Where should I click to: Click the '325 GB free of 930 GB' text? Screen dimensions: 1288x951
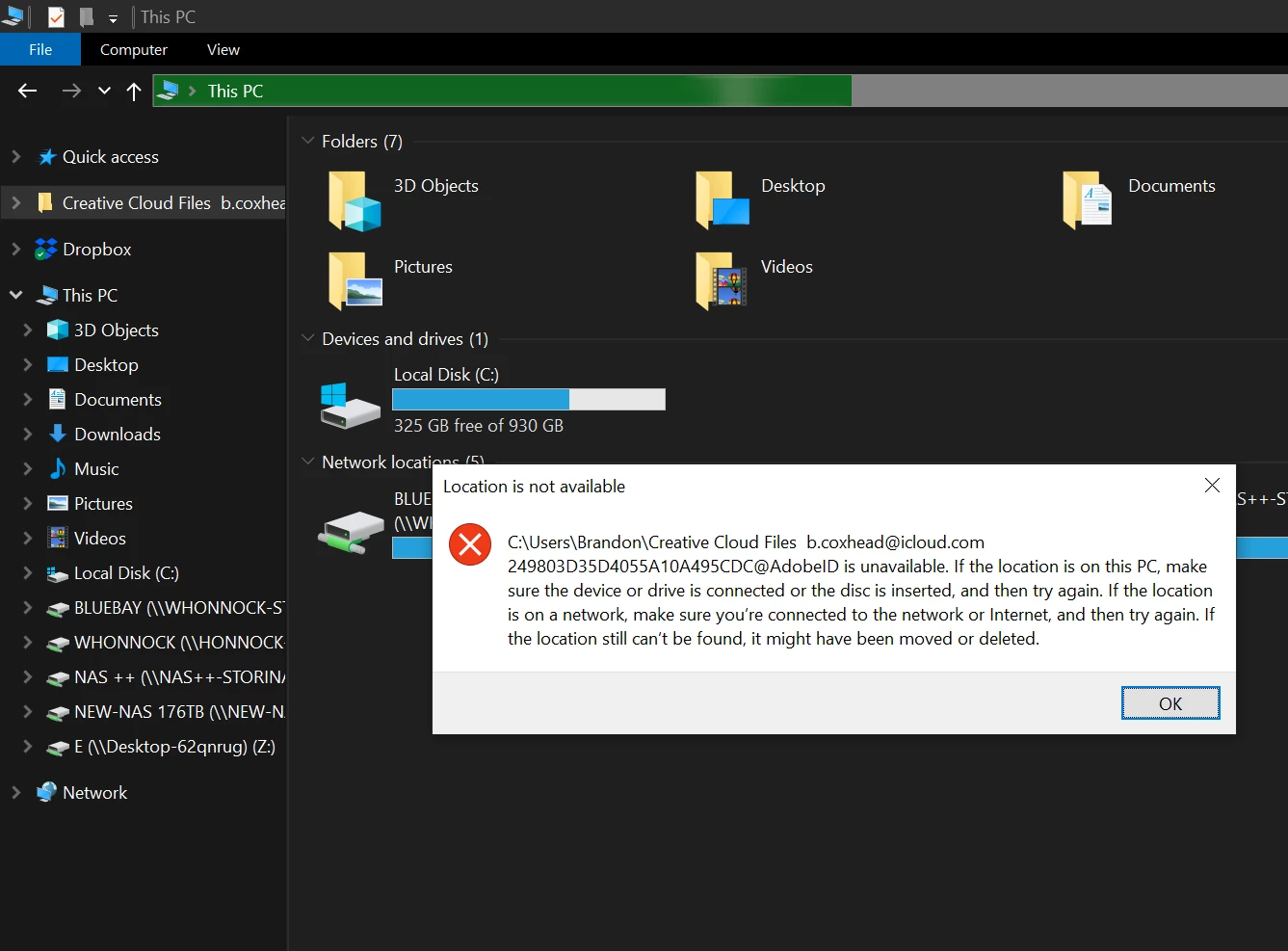pyautogui.click(x=479, y=426)
